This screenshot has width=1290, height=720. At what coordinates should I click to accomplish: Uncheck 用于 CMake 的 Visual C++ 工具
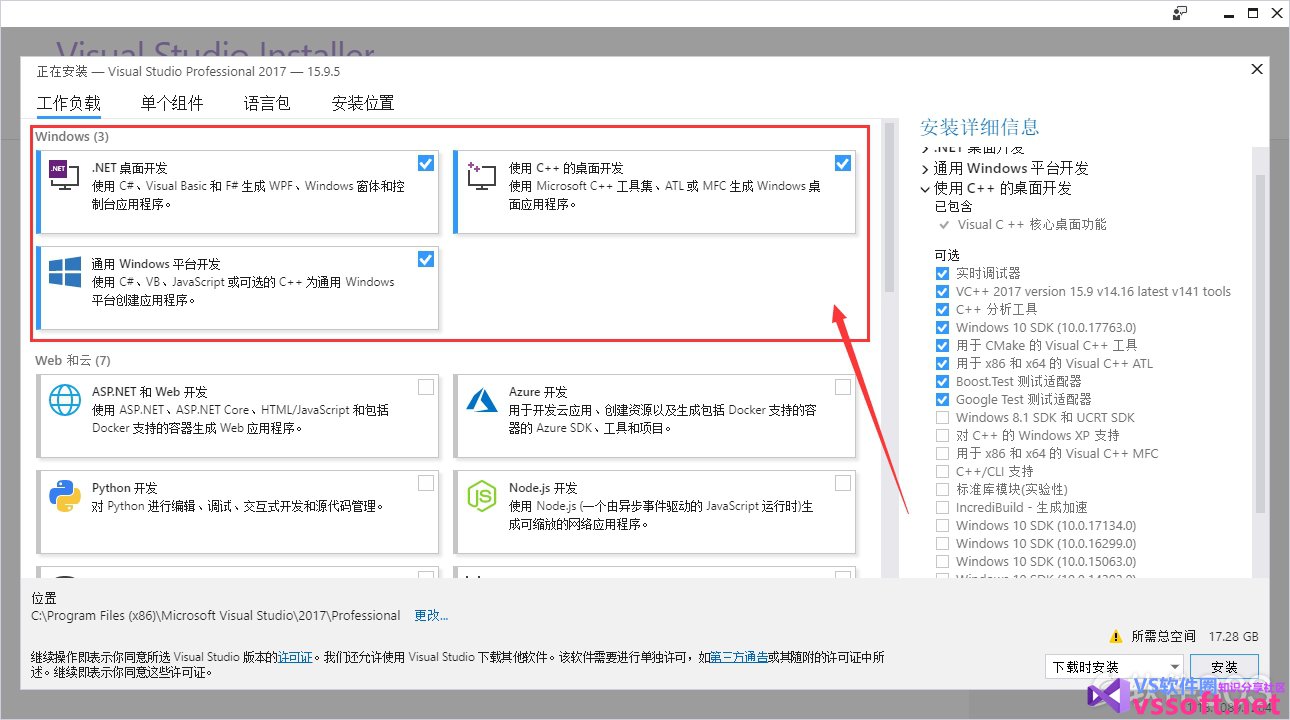942,345
